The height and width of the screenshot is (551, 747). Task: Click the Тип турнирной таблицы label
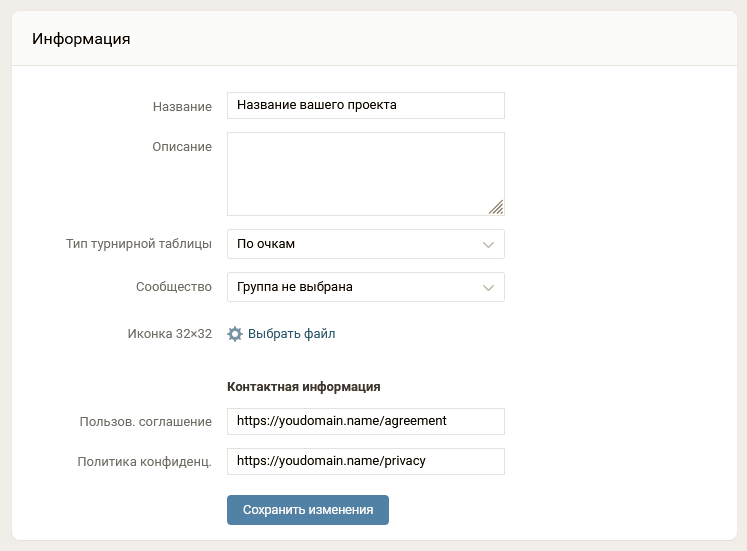(138, 244)
